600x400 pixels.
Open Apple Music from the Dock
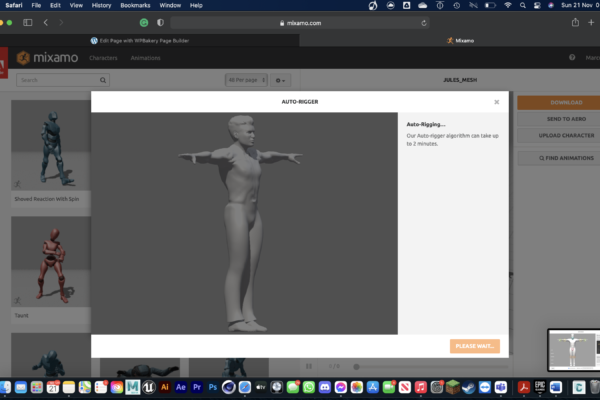point(421,387)
